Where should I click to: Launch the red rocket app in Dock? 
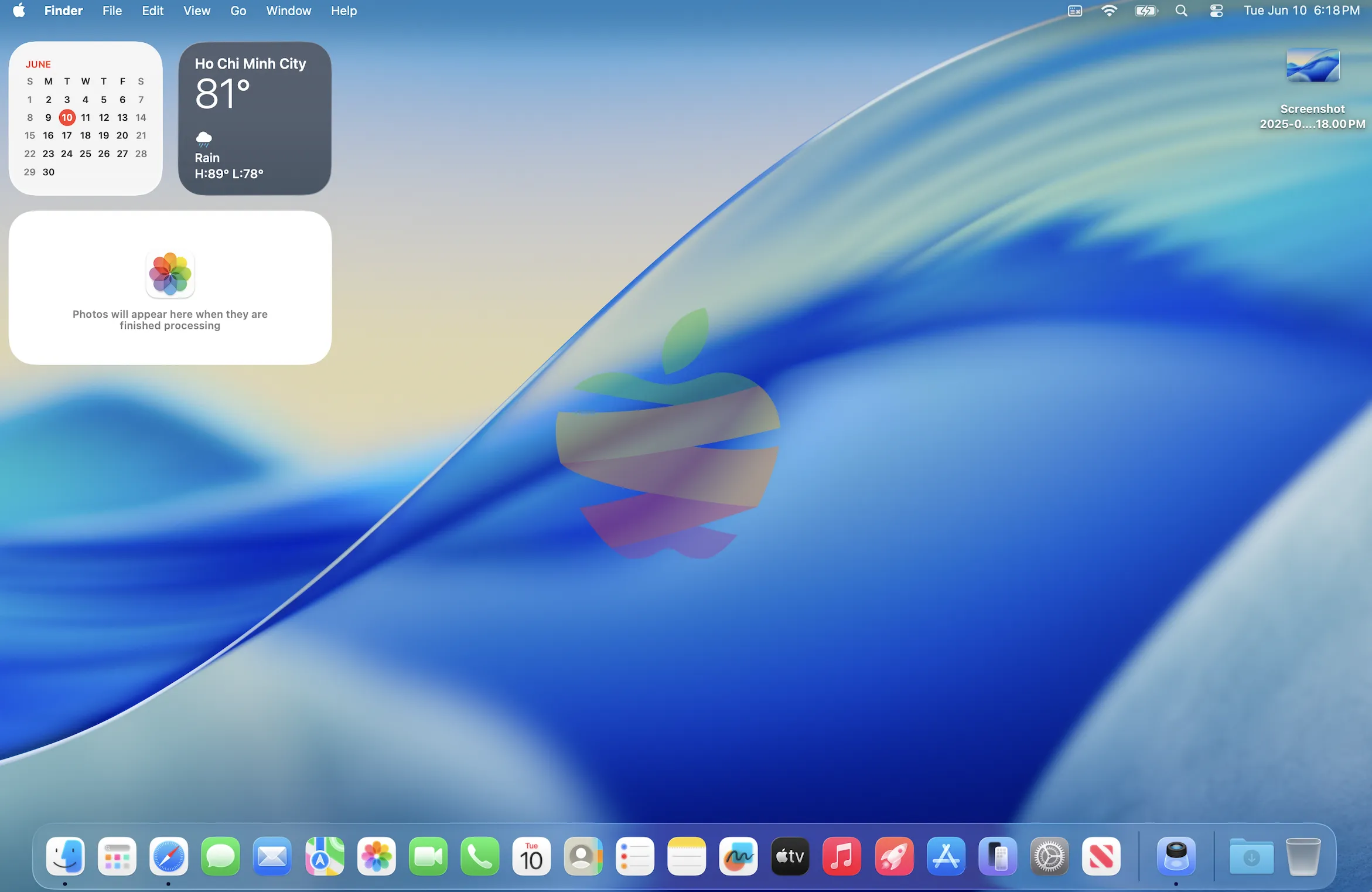tap(894, 856)
